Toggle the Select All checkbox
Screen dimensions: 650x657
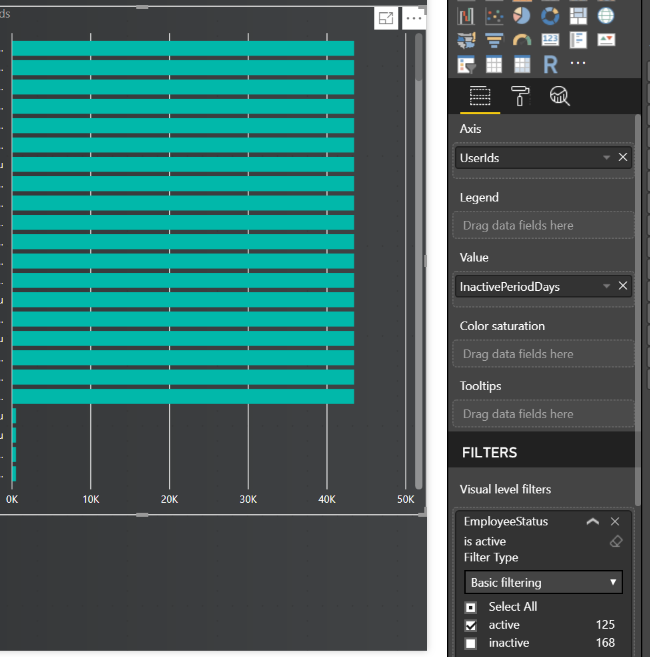click(x=471, y=607)
